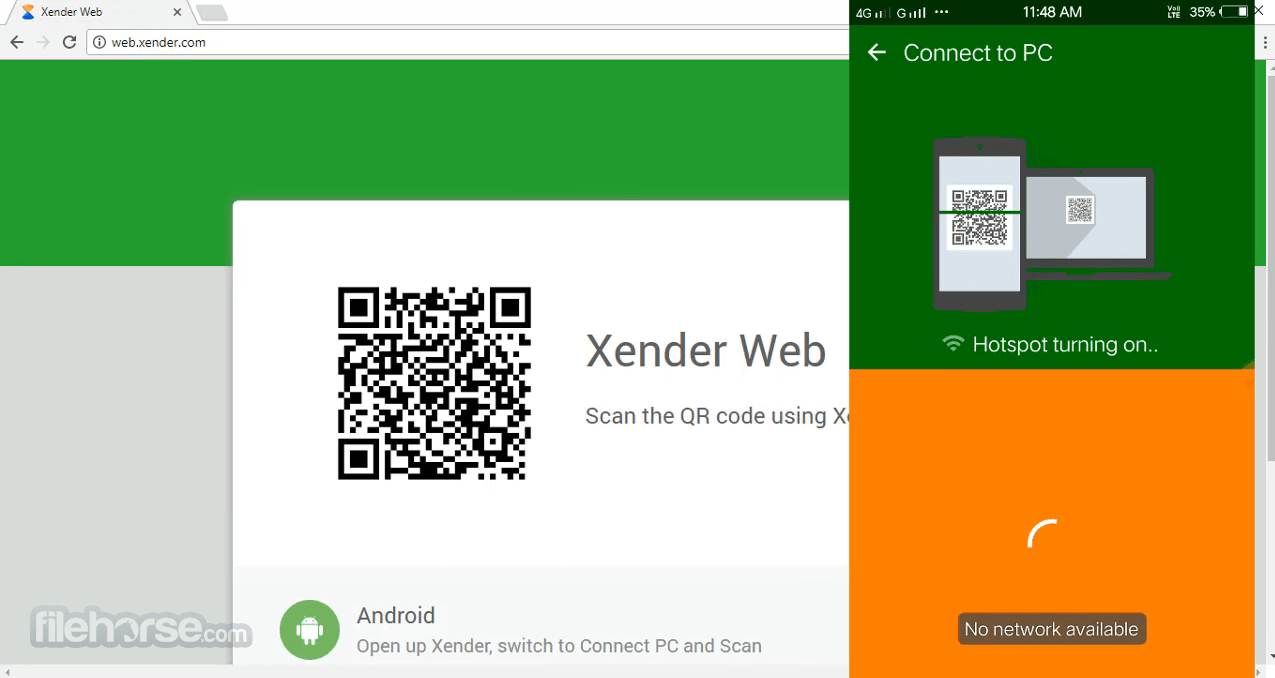Click the large QR code on the page

pyautogui.click(x=434, y=383)
